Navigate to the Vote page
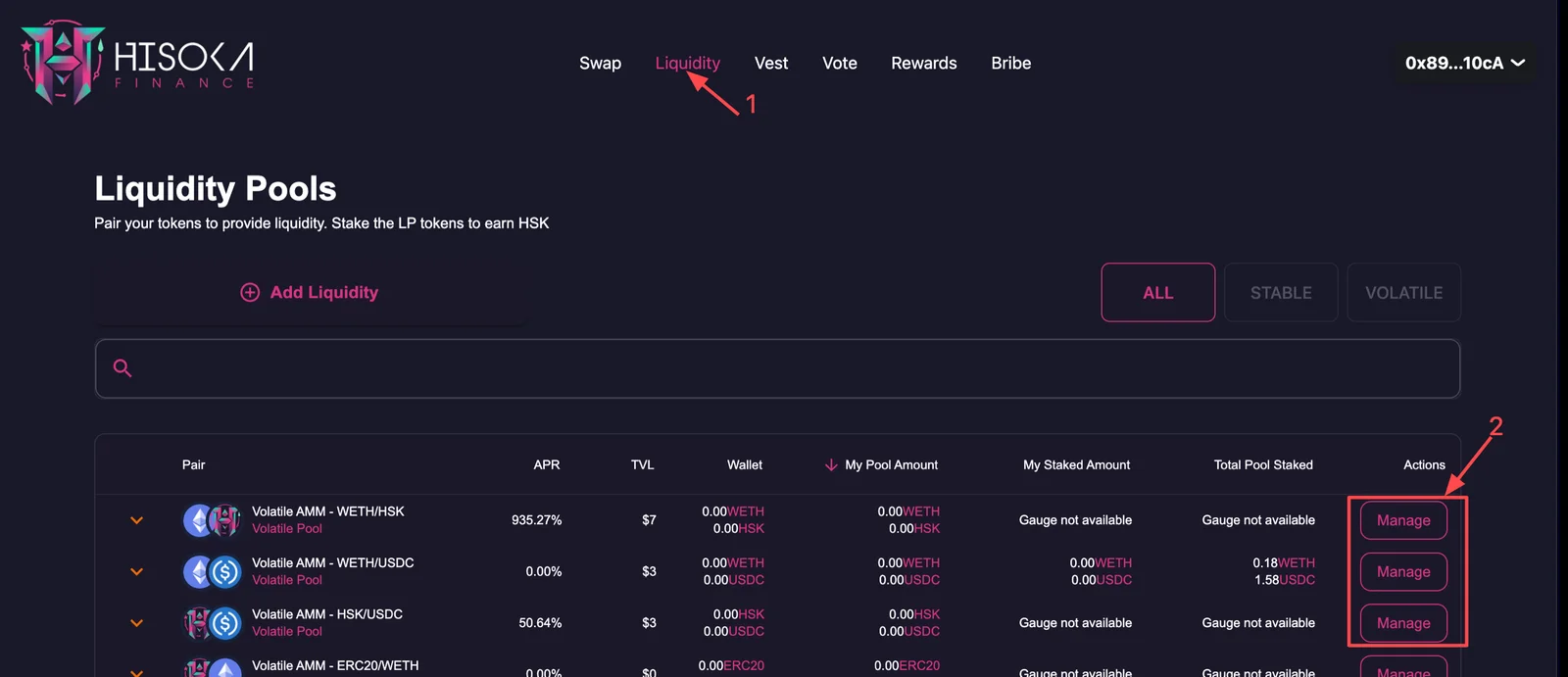This screenshot has width=1568, height=677. [840, 63]
